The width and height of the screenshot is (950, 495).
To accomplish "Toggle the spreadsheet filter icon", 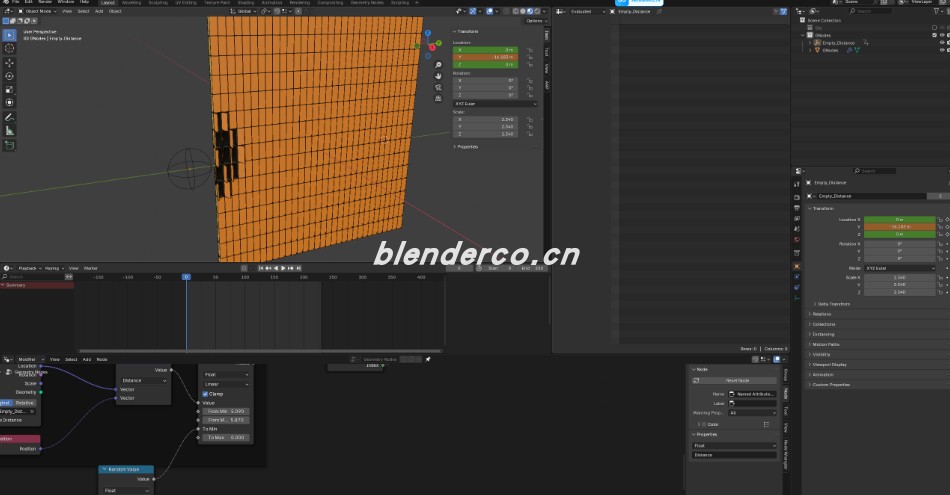I will click(x=783, y=12).
